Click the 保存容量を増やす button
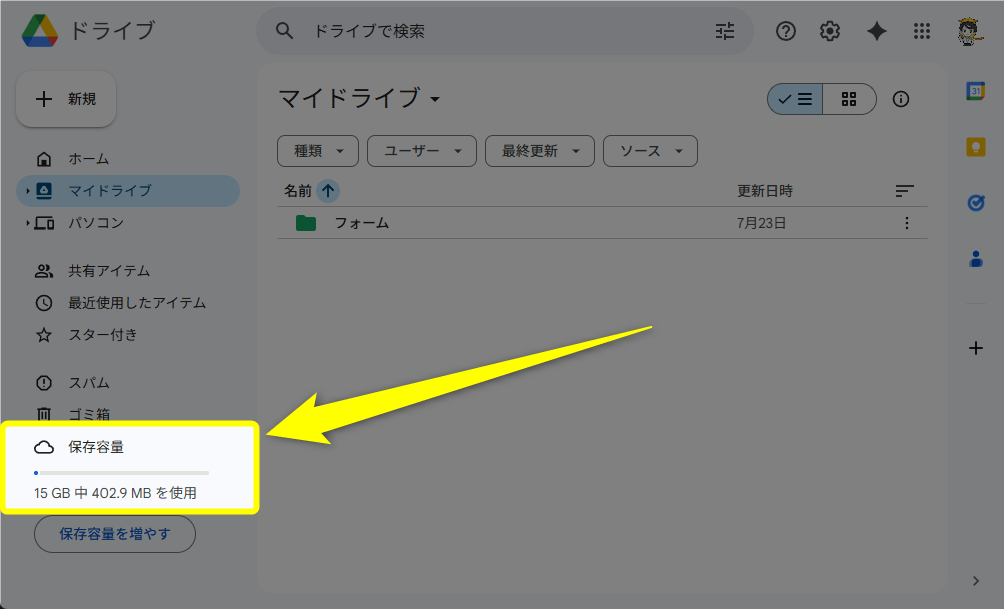 (x=115, y=534)
